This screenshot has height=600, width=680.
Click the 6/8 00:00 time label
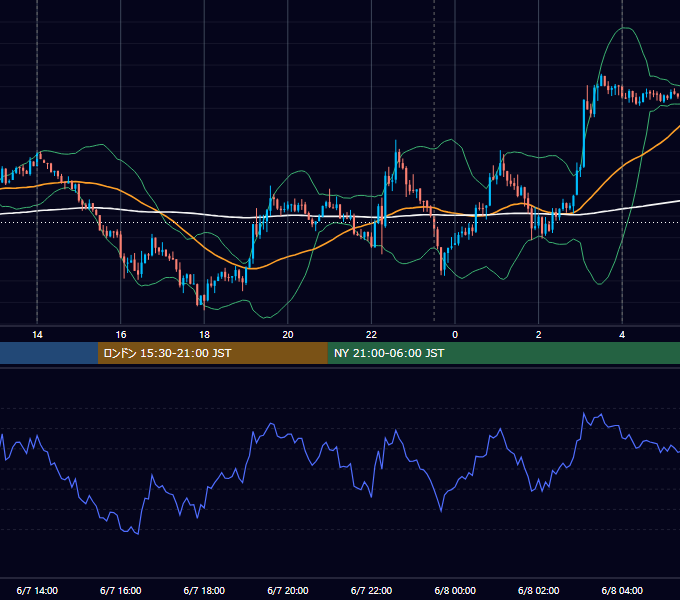point(455,590)
